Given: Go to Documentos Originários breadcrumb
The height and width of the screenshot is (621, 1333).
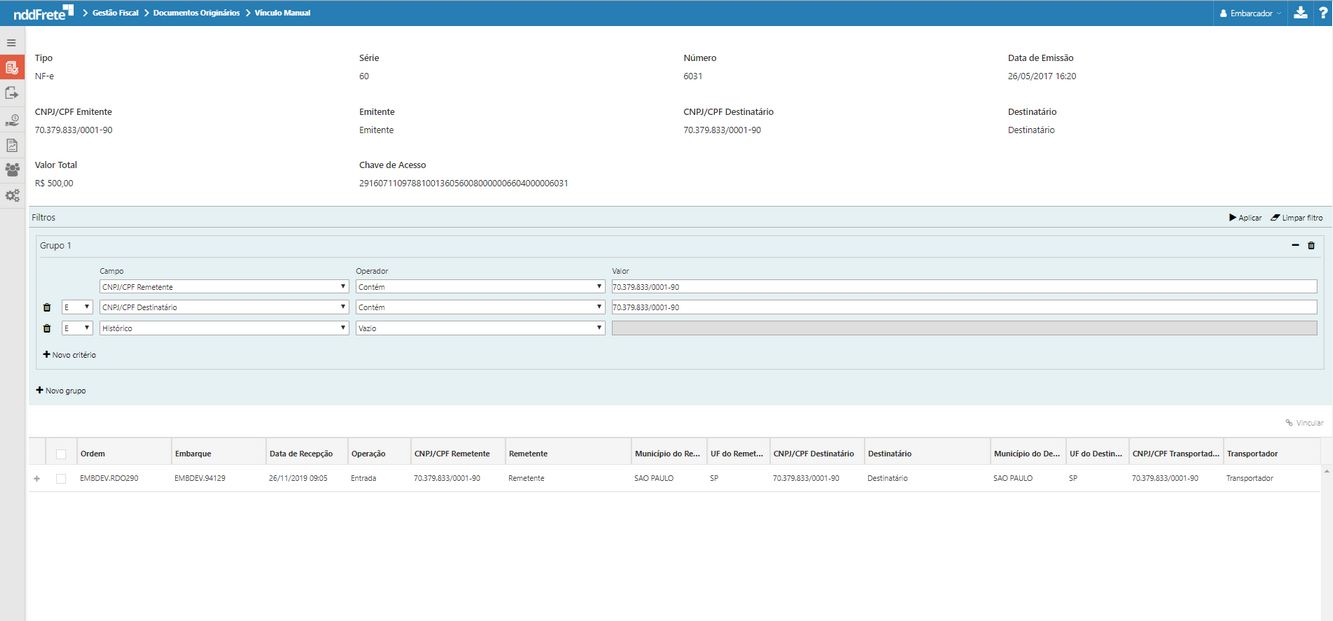Looking at the screenshot, I should click(x=196, y=13).
